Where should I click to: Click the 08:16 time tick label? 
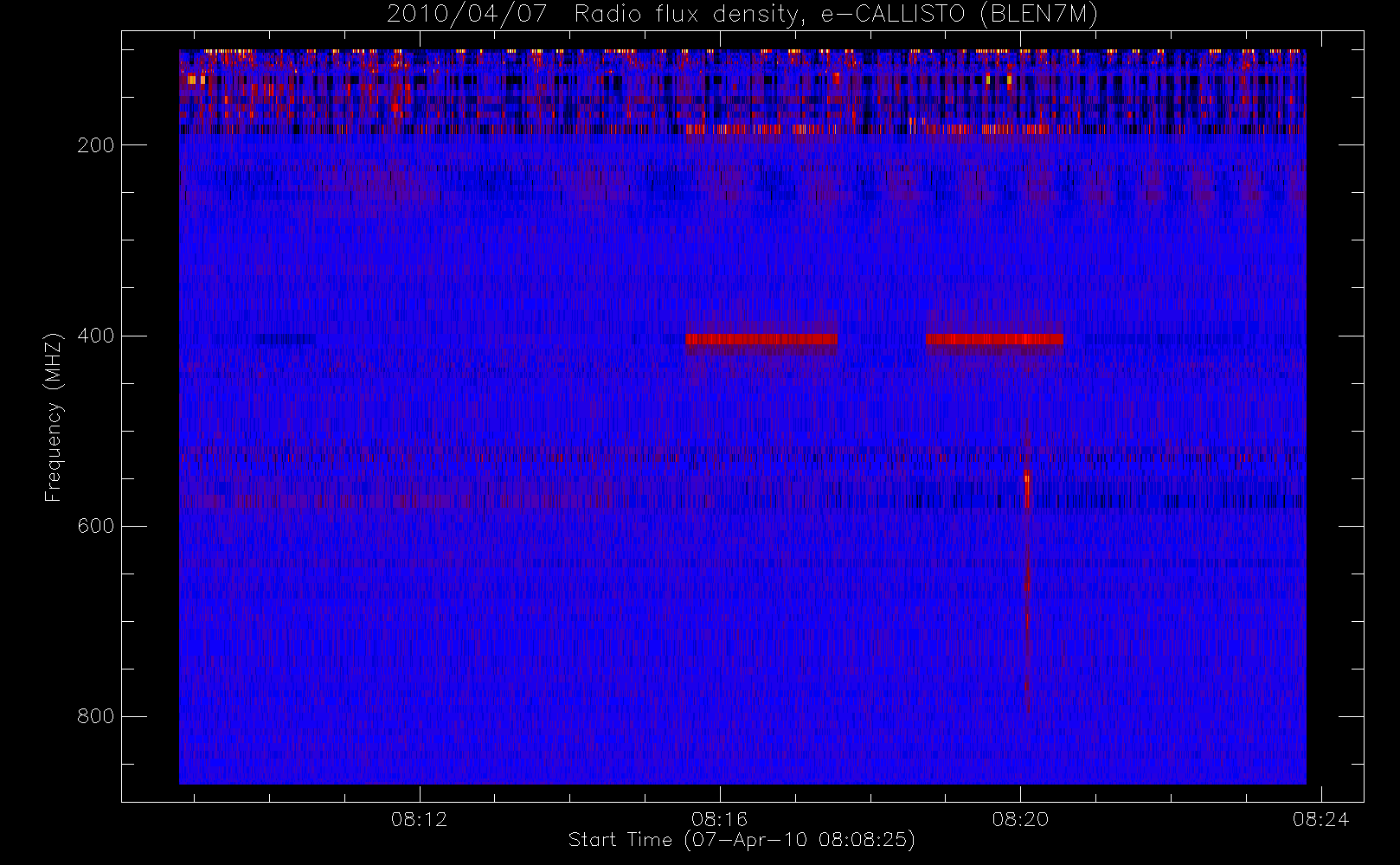point(720,819)
